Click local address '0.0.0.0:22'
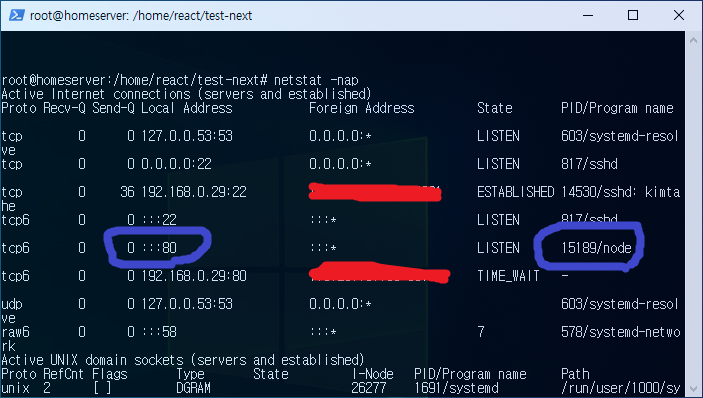Screen dimensions: 703x398 (x=176, y=164)
